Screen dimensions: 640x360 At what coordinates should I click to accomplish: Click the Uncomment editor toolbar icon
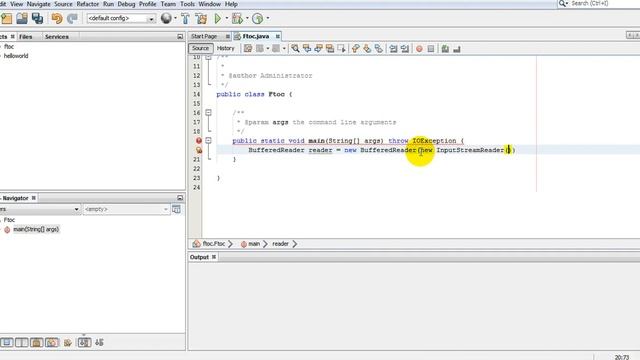tap(457, 49)
